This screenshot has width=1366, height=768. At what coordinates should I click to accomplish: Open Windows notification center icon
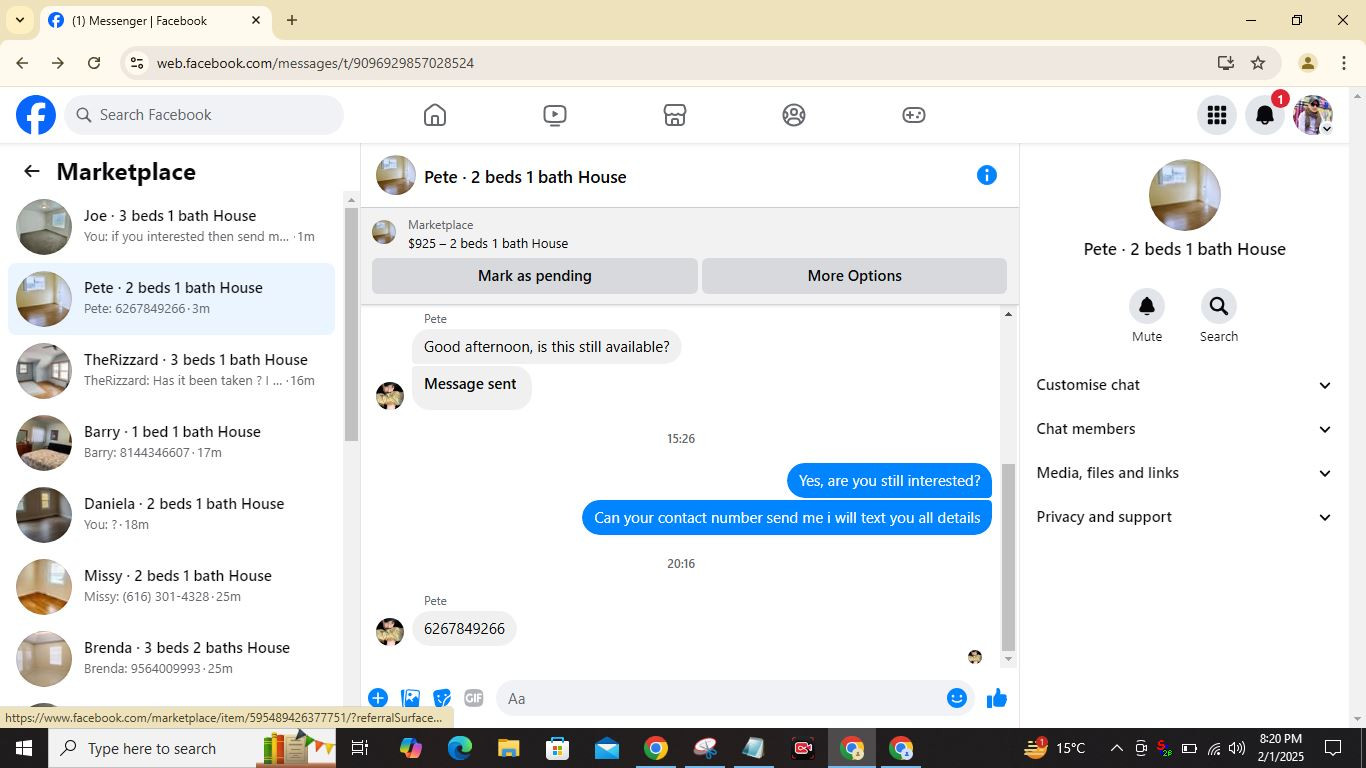(1333, 748)
